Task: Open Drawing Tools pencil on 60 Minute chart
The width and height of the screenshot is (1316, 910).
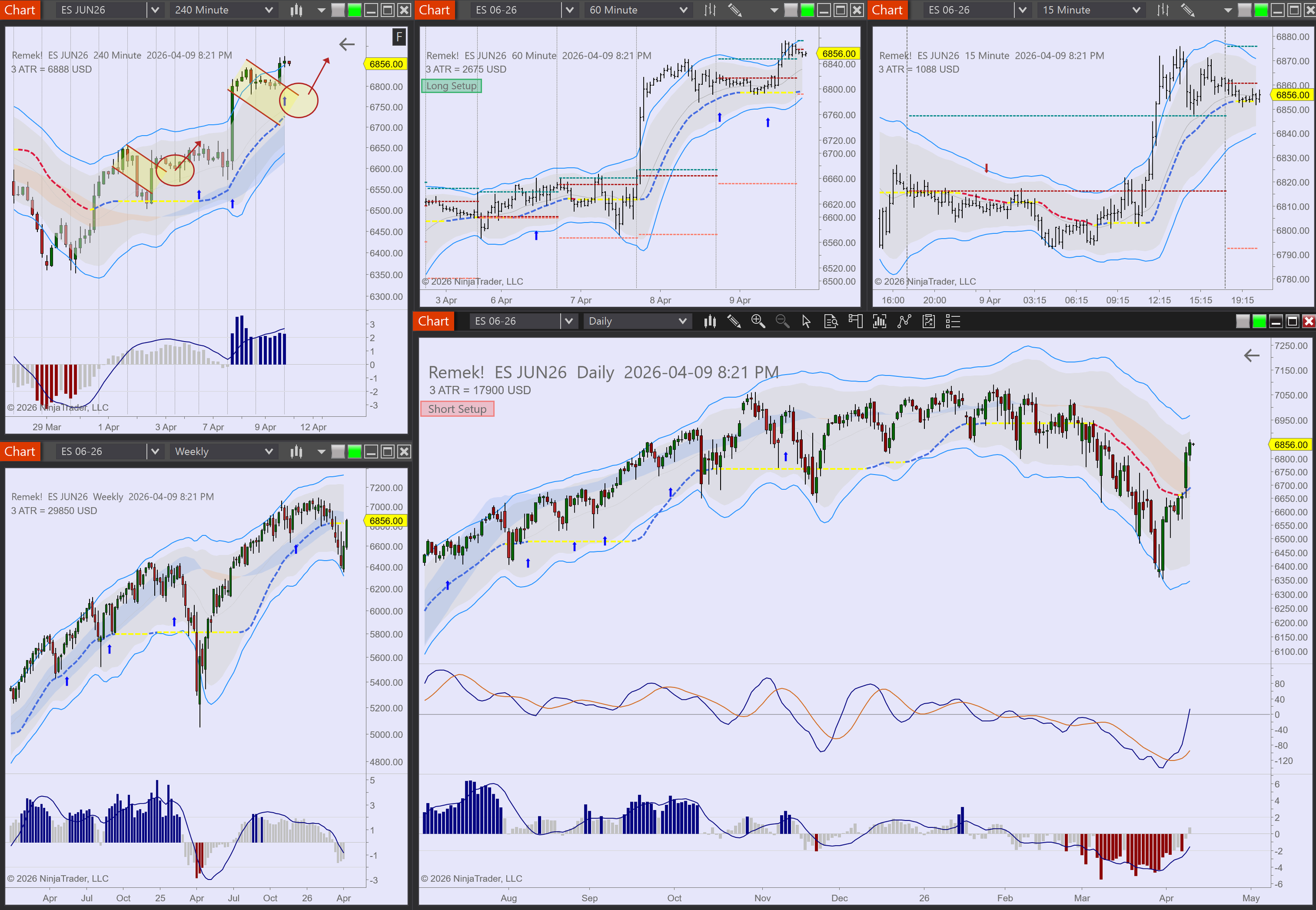Action: (734, 9)
